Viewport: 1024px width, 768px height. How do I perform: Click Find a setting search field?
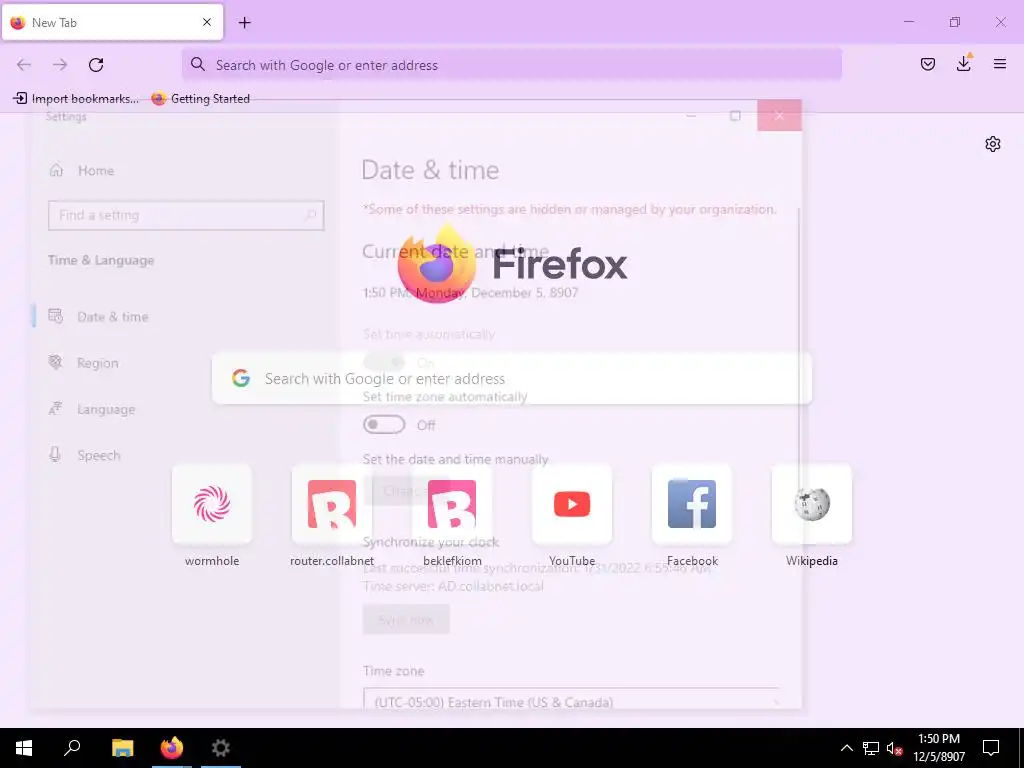pos(186,216)
